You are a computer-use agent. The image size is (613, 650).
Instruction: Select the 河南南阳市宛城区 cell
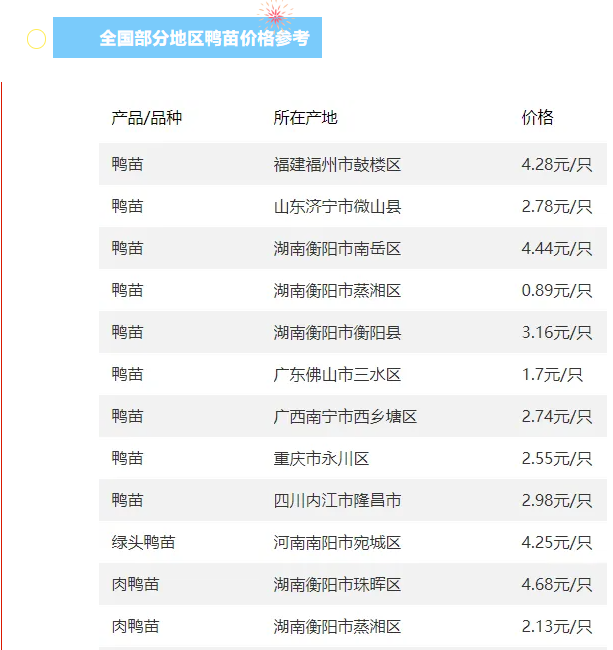pos(337,543)
